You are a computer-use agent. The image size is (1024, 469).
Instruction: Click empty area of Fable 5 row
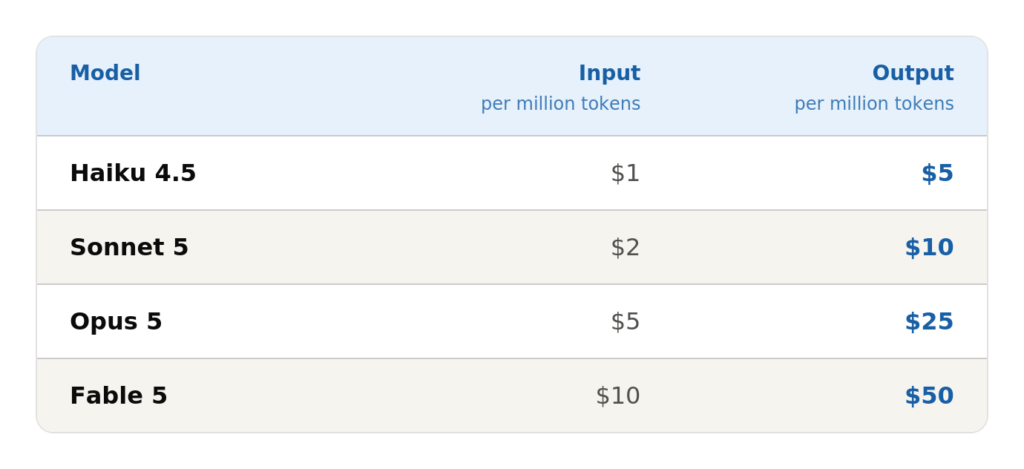tap(385, 396)
